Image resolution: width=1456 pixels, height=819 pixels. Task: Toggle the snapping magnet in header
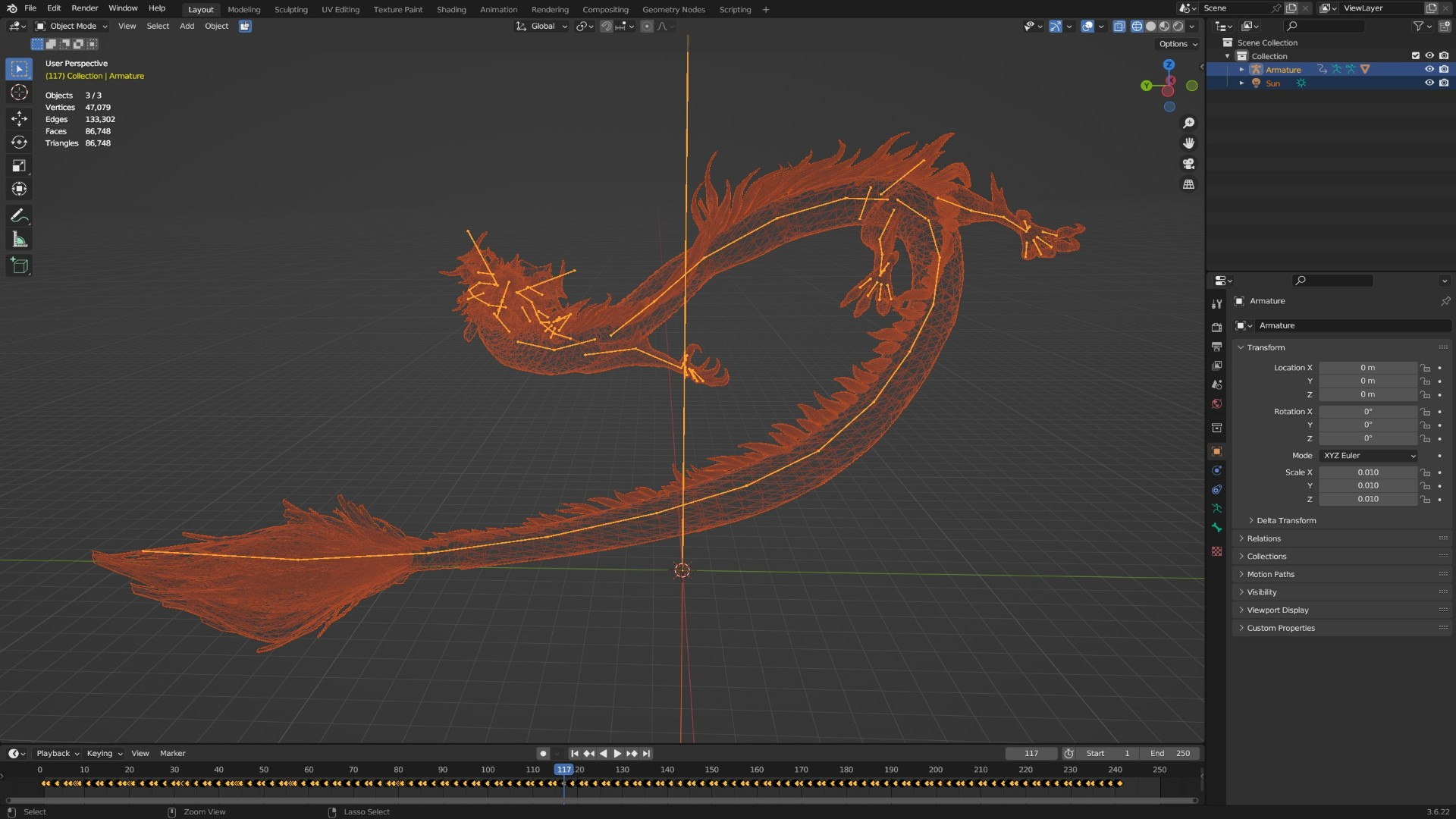[606, 26]
